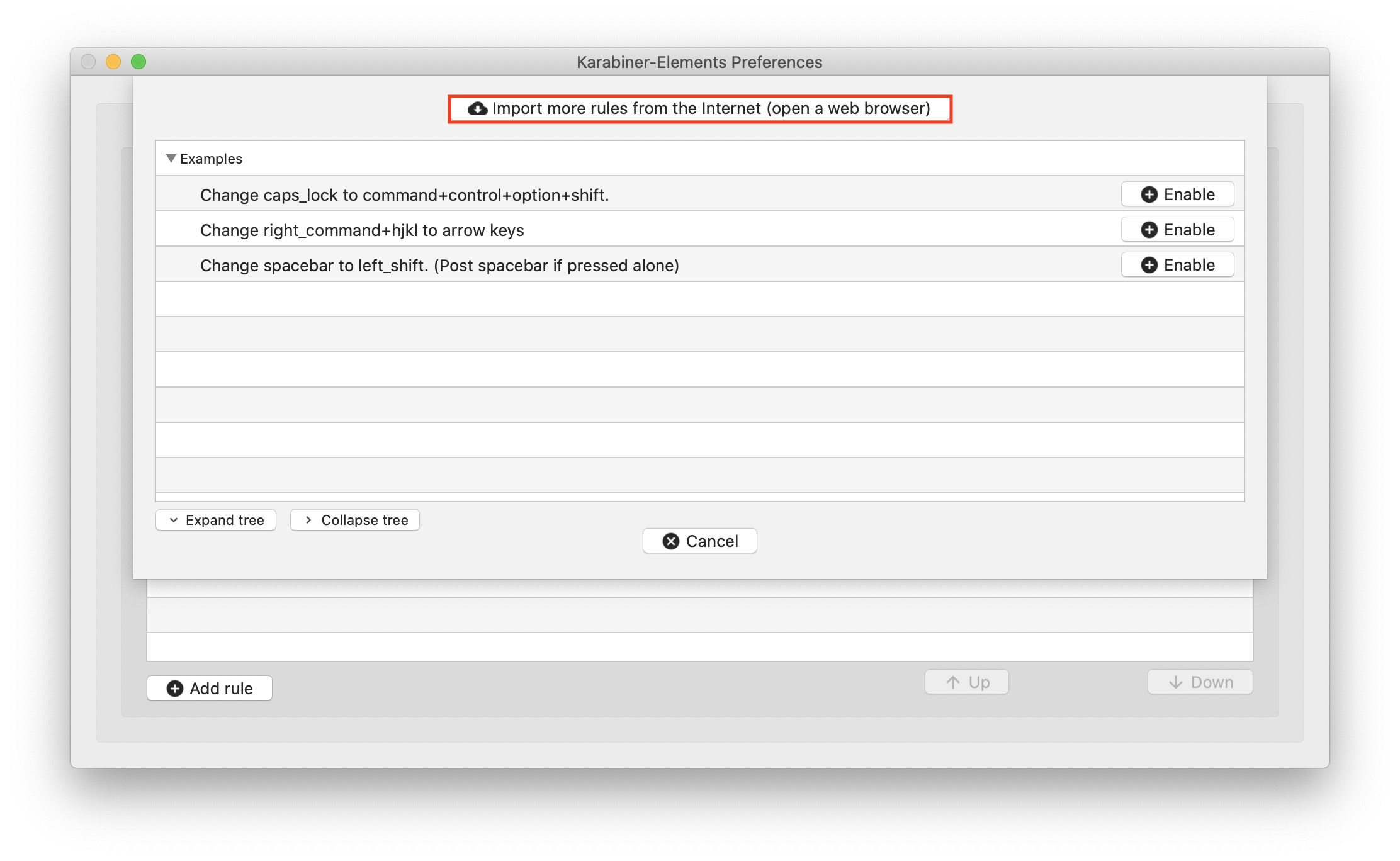Click the green zoom window button
Viewport: 1400px width, 861px height.
click(x=138, y=62)
